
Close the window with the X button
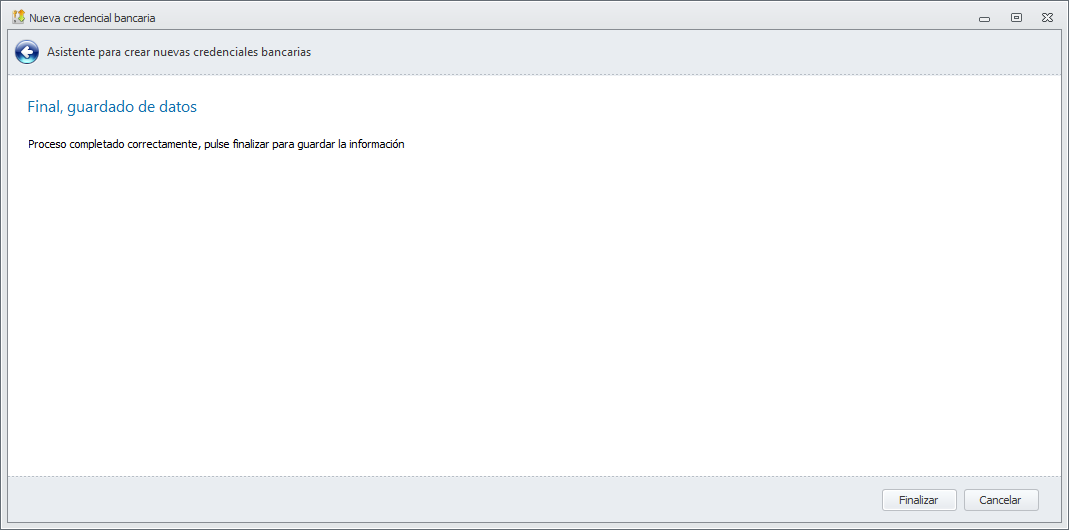point(1046,18)
